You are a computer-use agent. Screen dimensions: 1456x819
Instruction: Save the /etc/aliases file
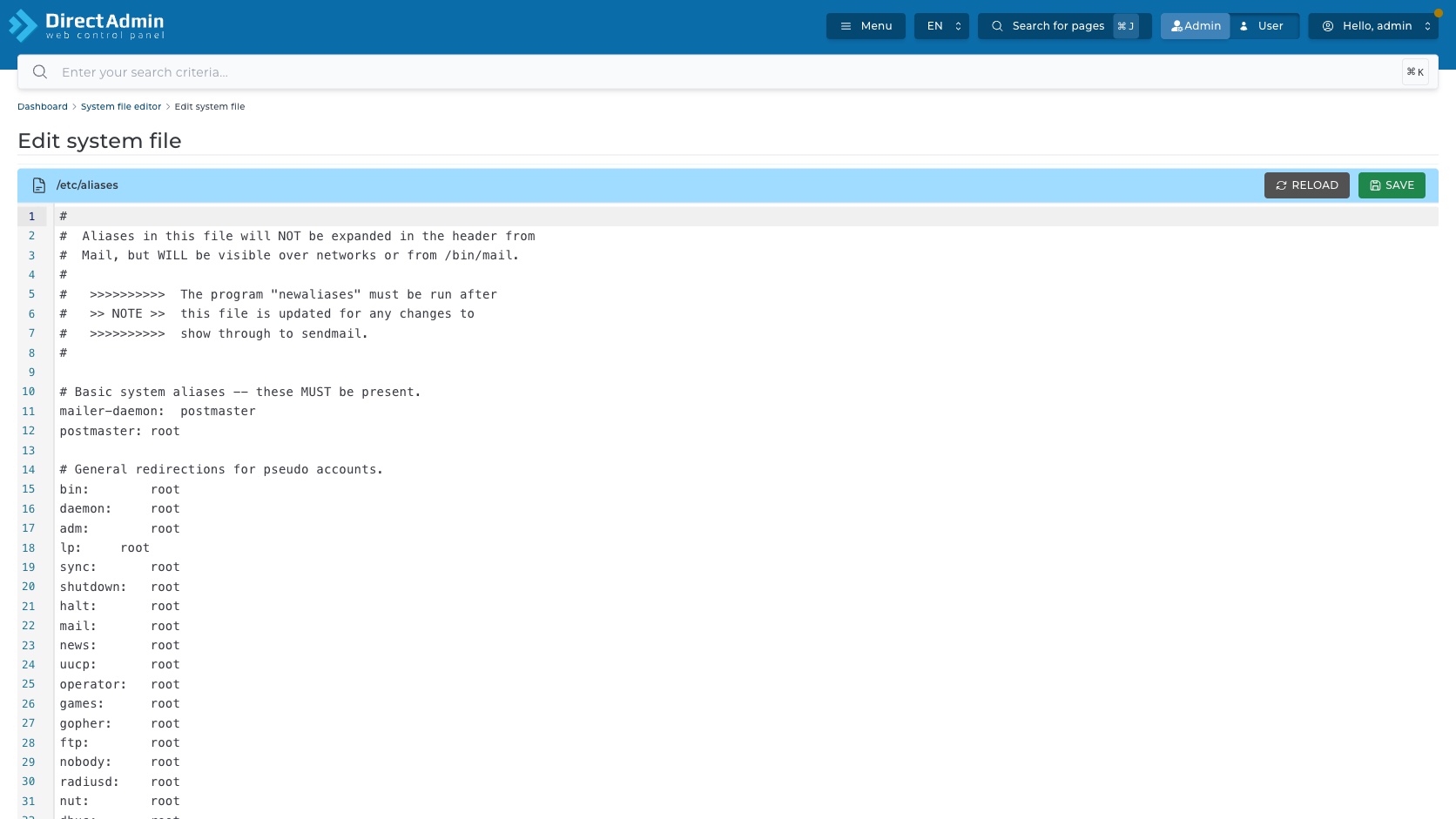point(1392,185)
